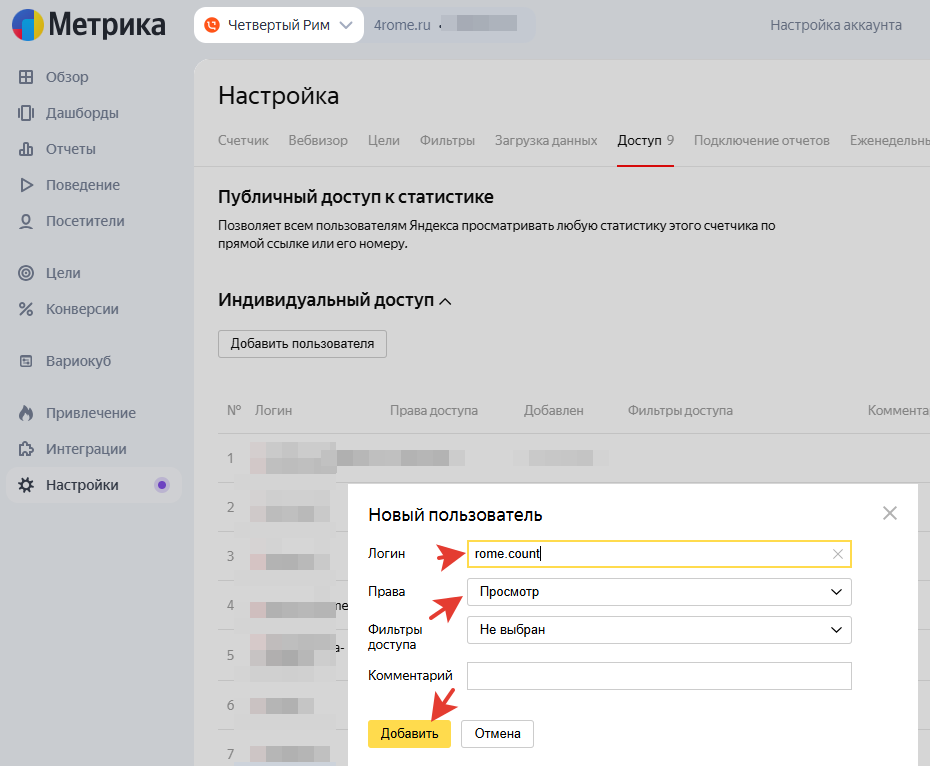Viewport: 930px width, 766px height.
Task: Open the Настройка аккаунта link
Action: click(x=836, y=25)
